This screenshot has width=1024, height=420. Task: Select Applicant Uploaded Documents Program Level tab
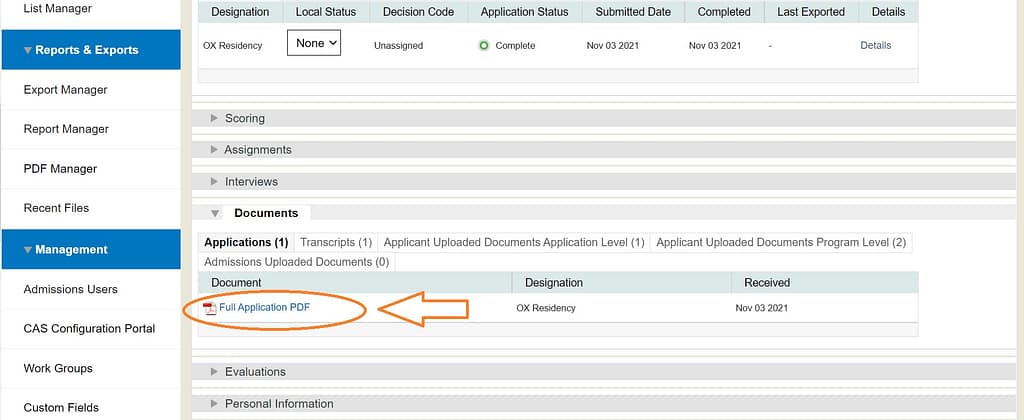click(x=781, y=242)
